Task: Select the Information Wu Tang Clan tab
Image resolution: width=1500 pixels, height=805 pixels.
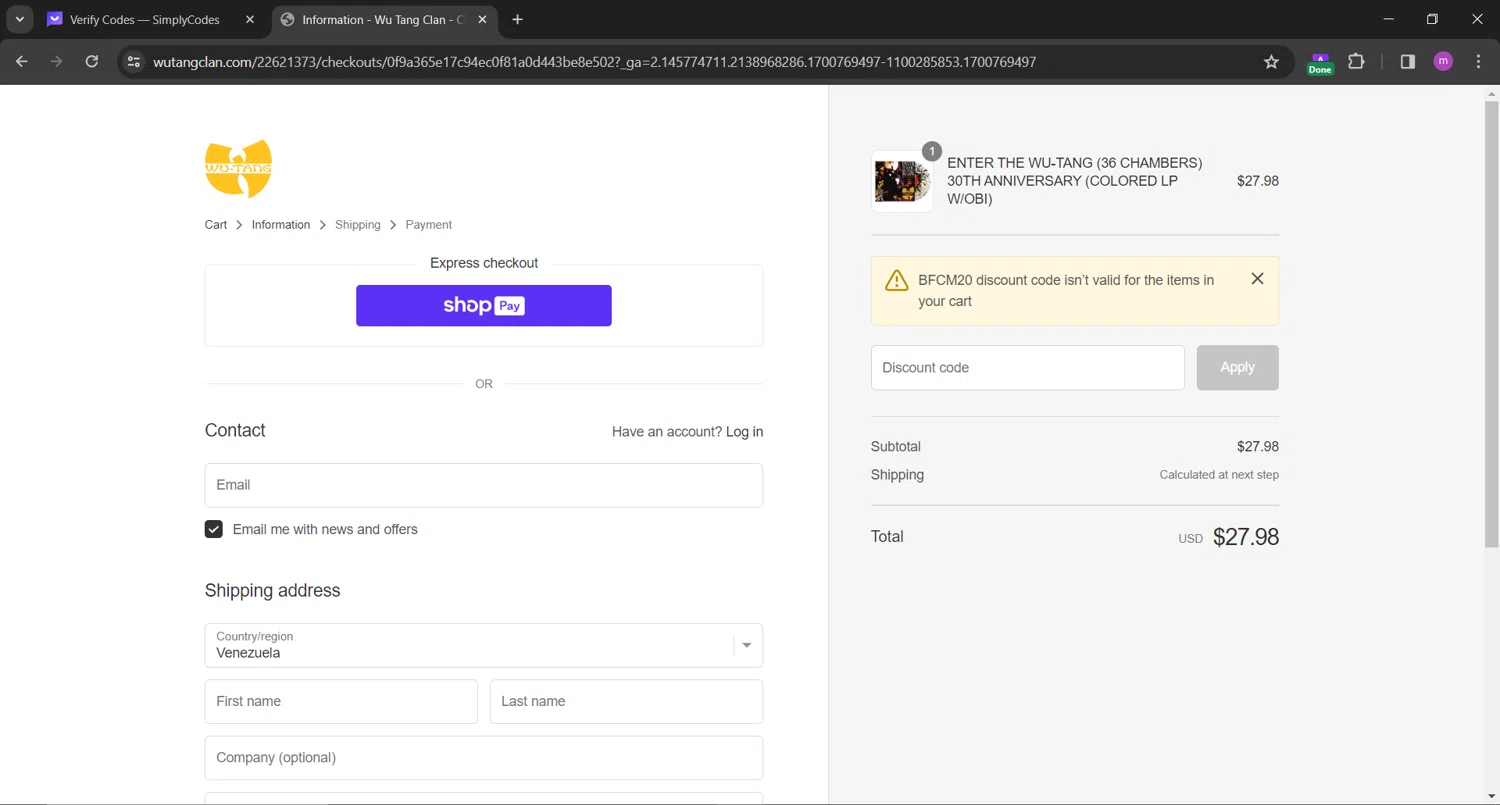Action: 386,20
